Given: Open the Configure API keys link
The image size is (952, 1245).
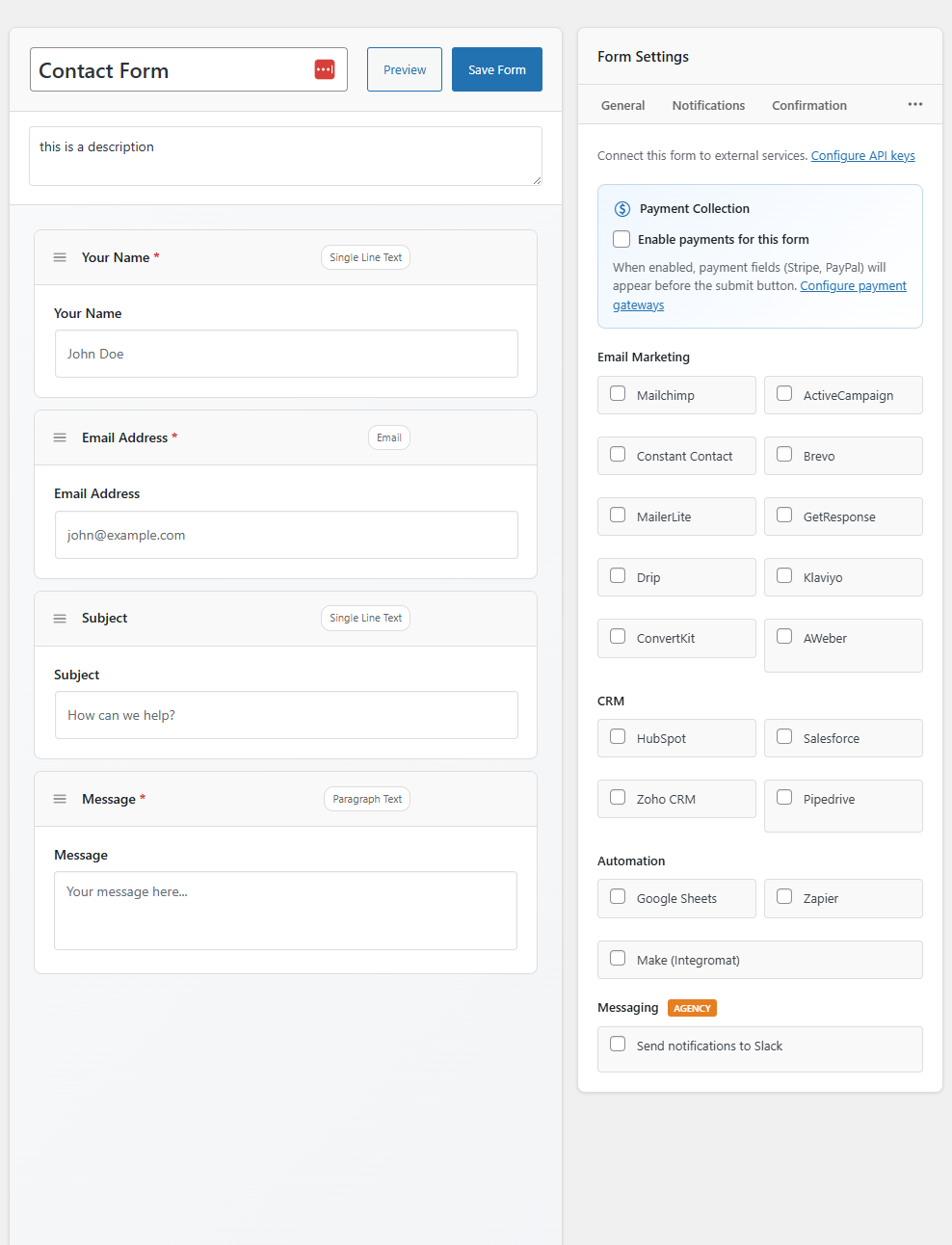Looking at the screenshot, I should tap(862, 155).
